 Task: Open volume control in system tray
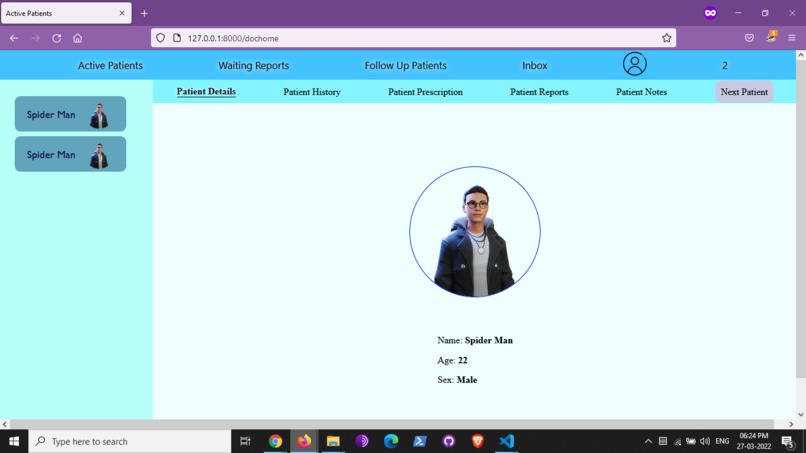pos(705,441)
